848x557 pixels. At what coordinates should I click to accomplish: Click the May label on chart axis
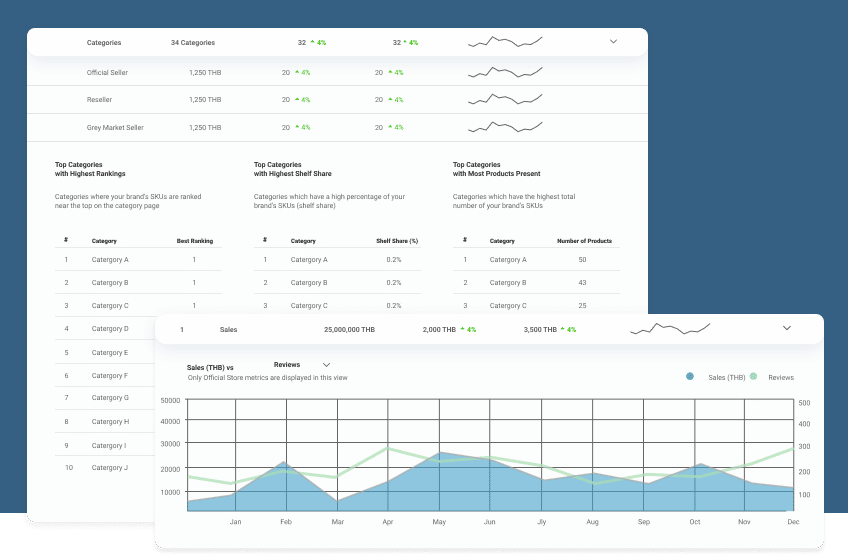tap(438, 522)
